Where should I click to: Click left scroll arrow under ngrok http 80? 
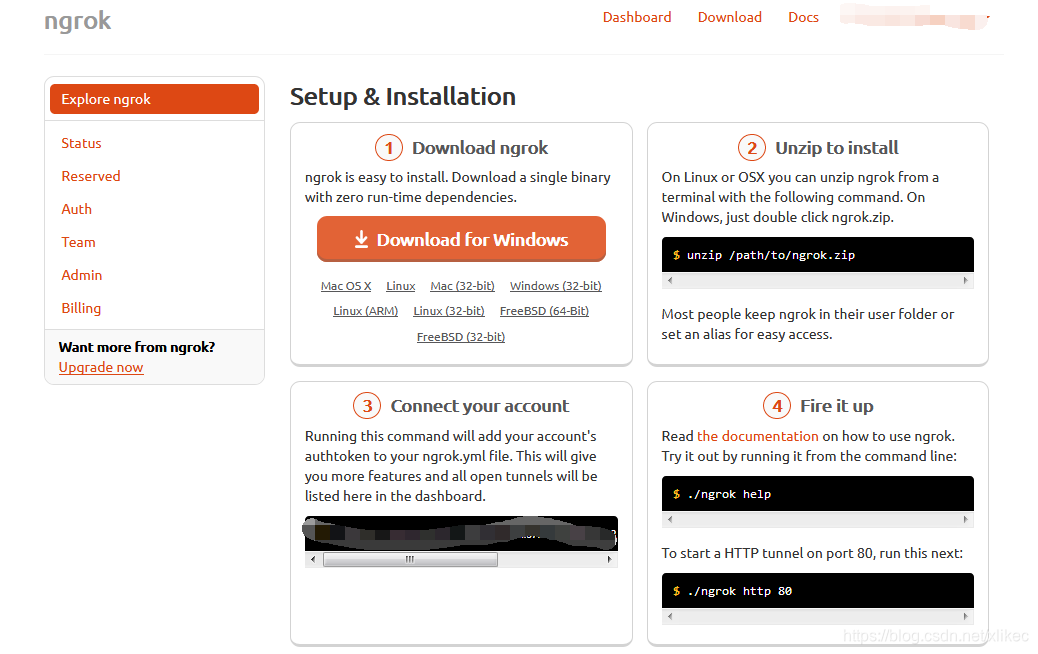[670, 616]
